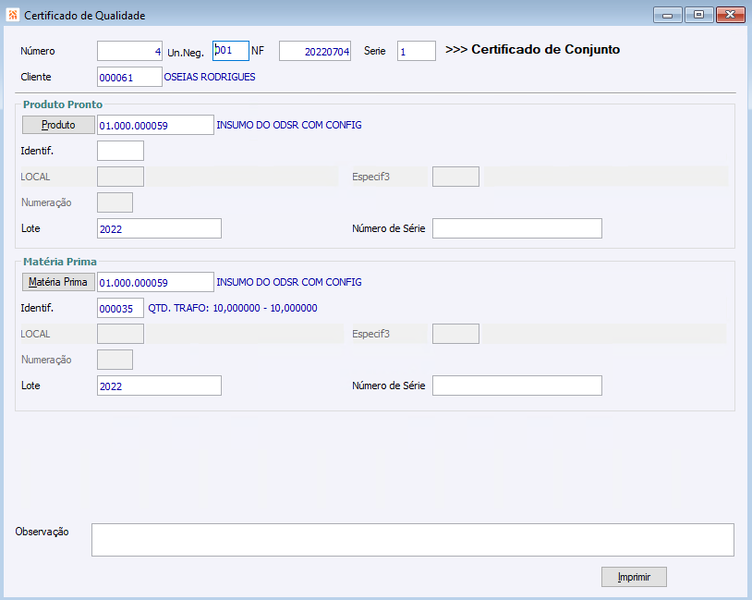
Task: Open the Produto lookup button
Action: click(58, 125)
